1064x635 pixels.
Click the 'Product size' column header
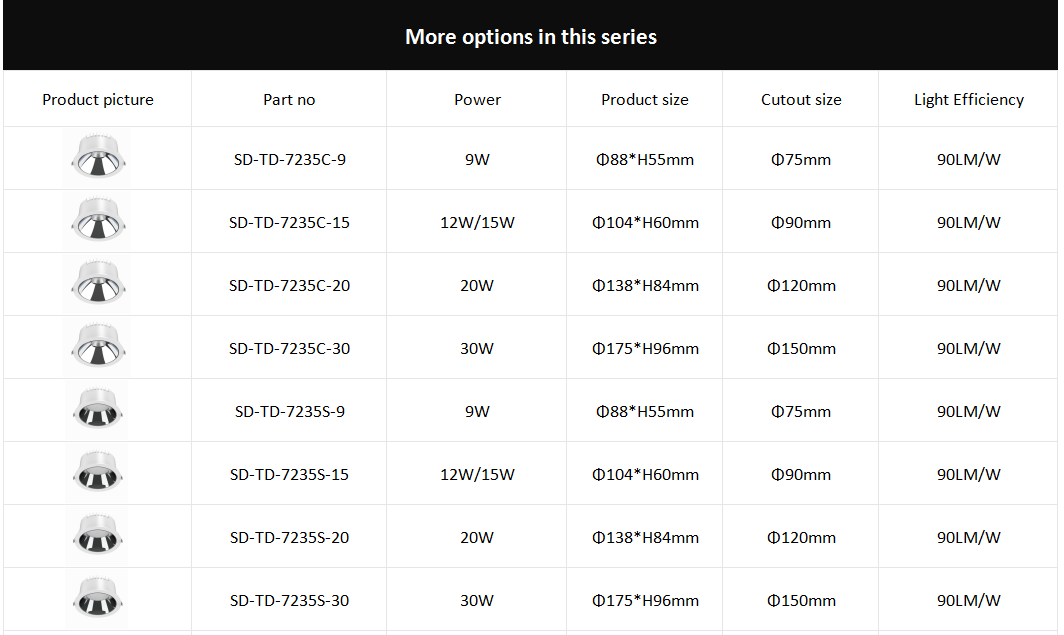pyautogui.click(x=645, y=99)
